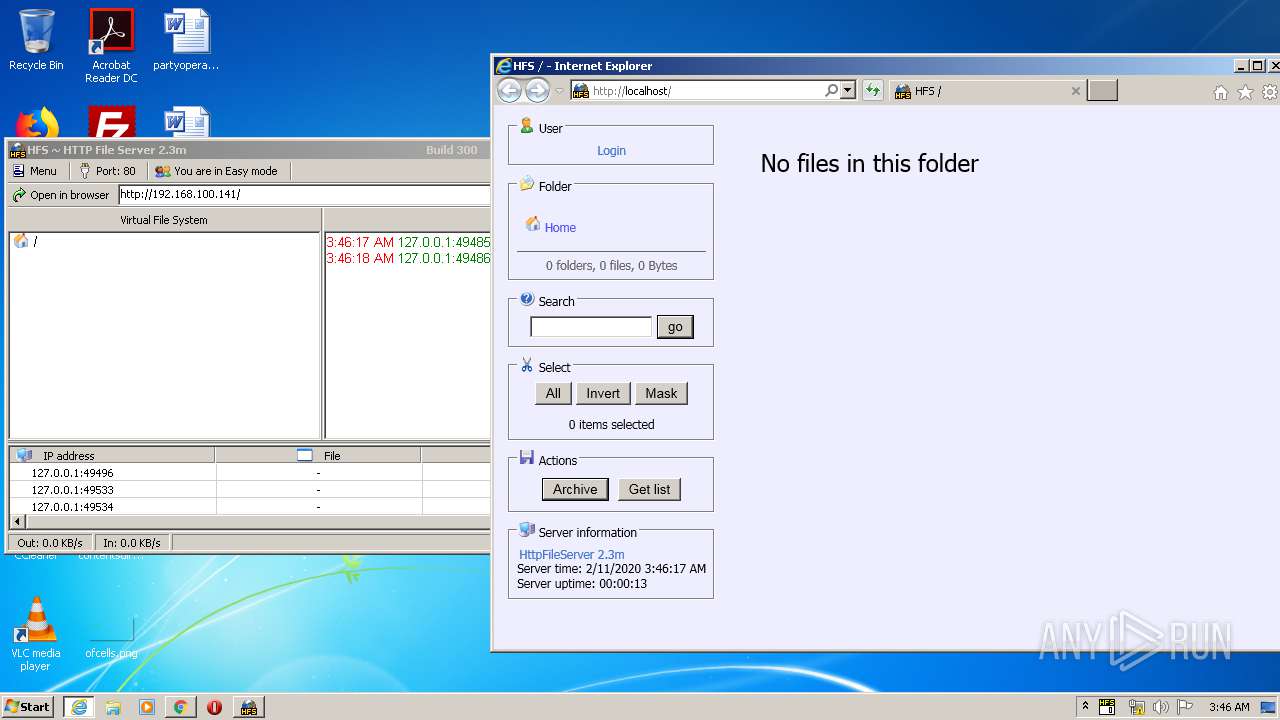This screenshot has width=1280, height=720.
Task: Click Internet Explorer taskbar icon
Action: pos(78,707)
